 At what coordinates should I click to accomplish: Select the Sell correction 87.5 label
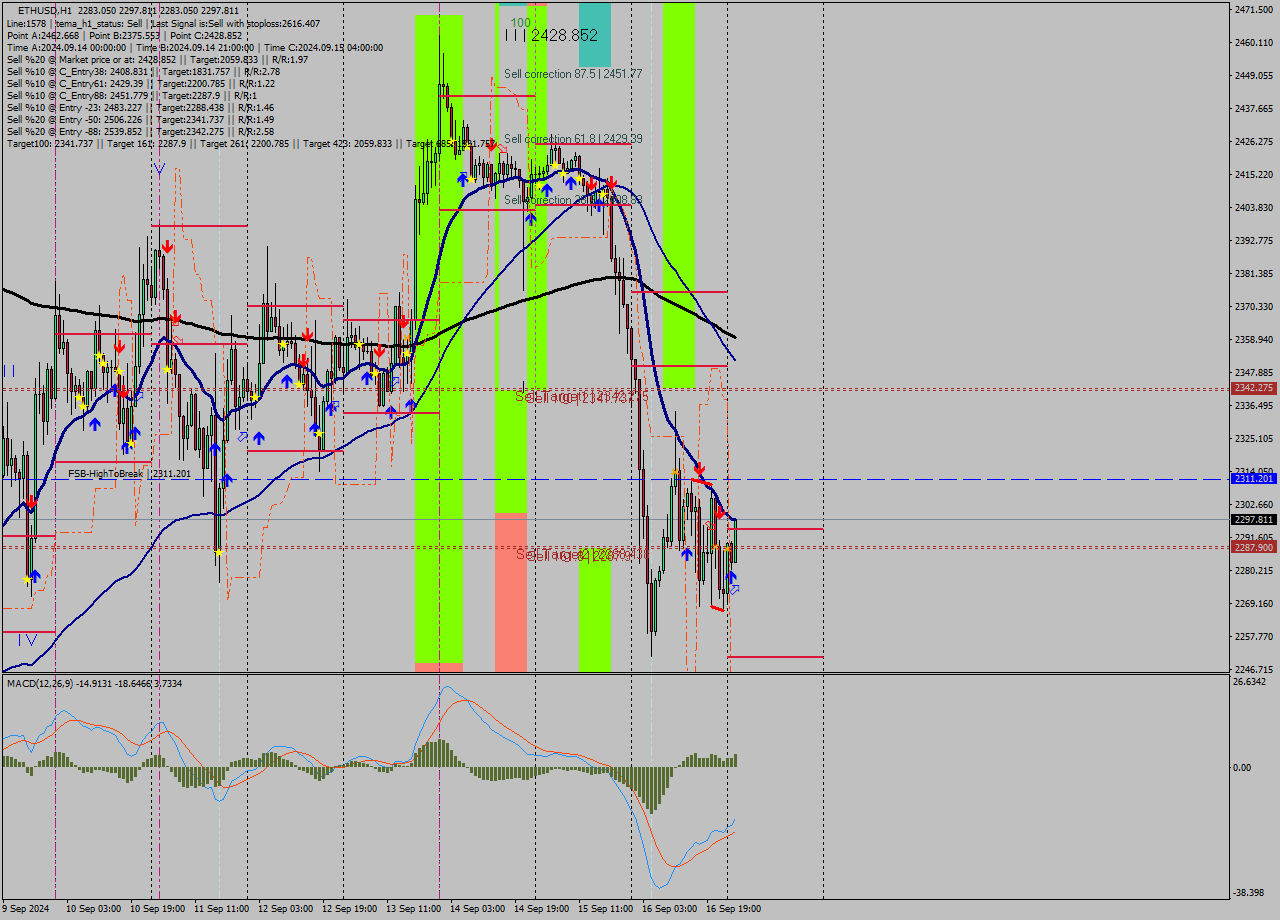coord(573,74)
